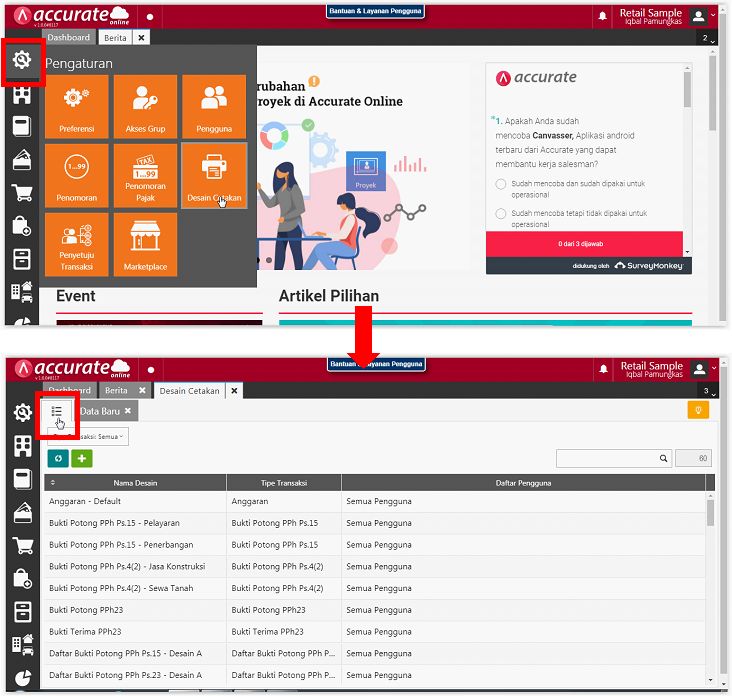The width and height of the screenshot is (732, 696).
Task: Click the teal refresh button above the table
Action: (x=58, y=458)
